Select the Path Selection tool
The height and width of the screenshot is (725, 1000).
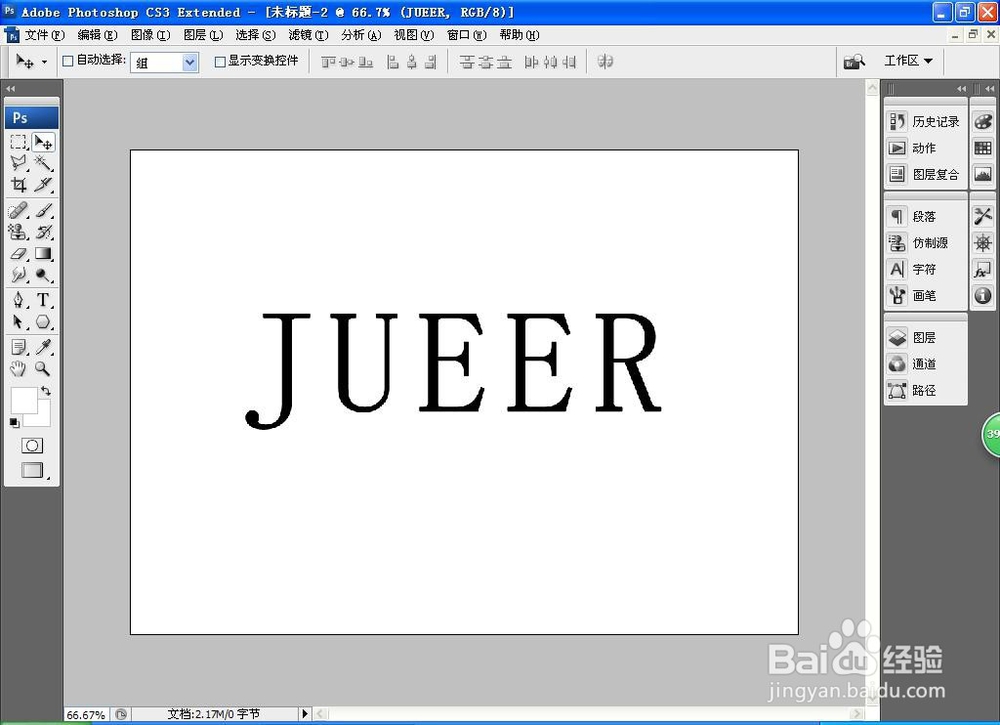pyautogui.click(x=18, y=321)
